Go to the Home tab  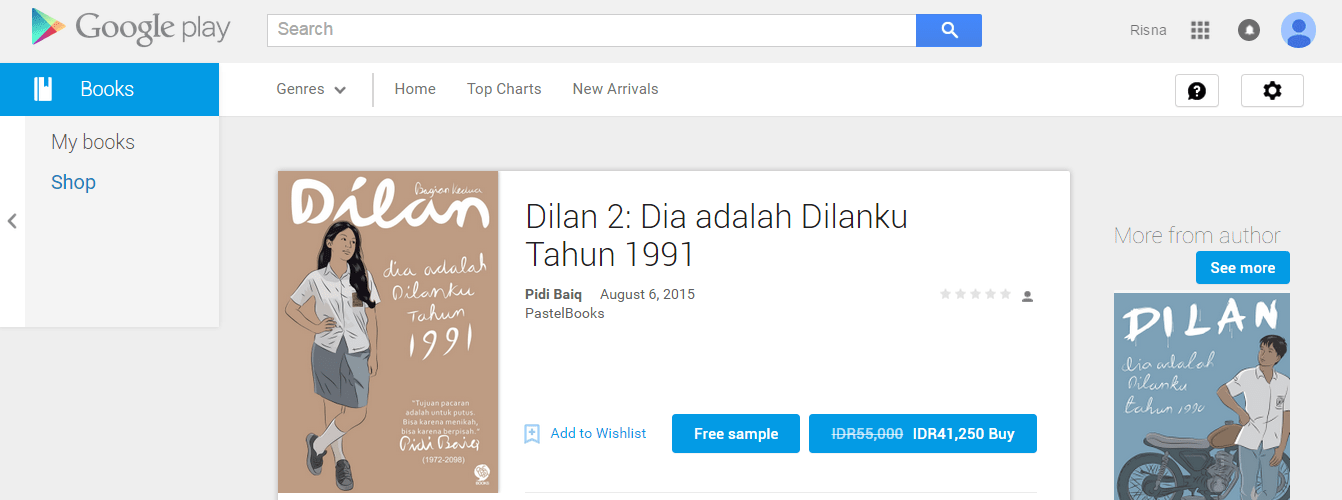pos(415,89)
